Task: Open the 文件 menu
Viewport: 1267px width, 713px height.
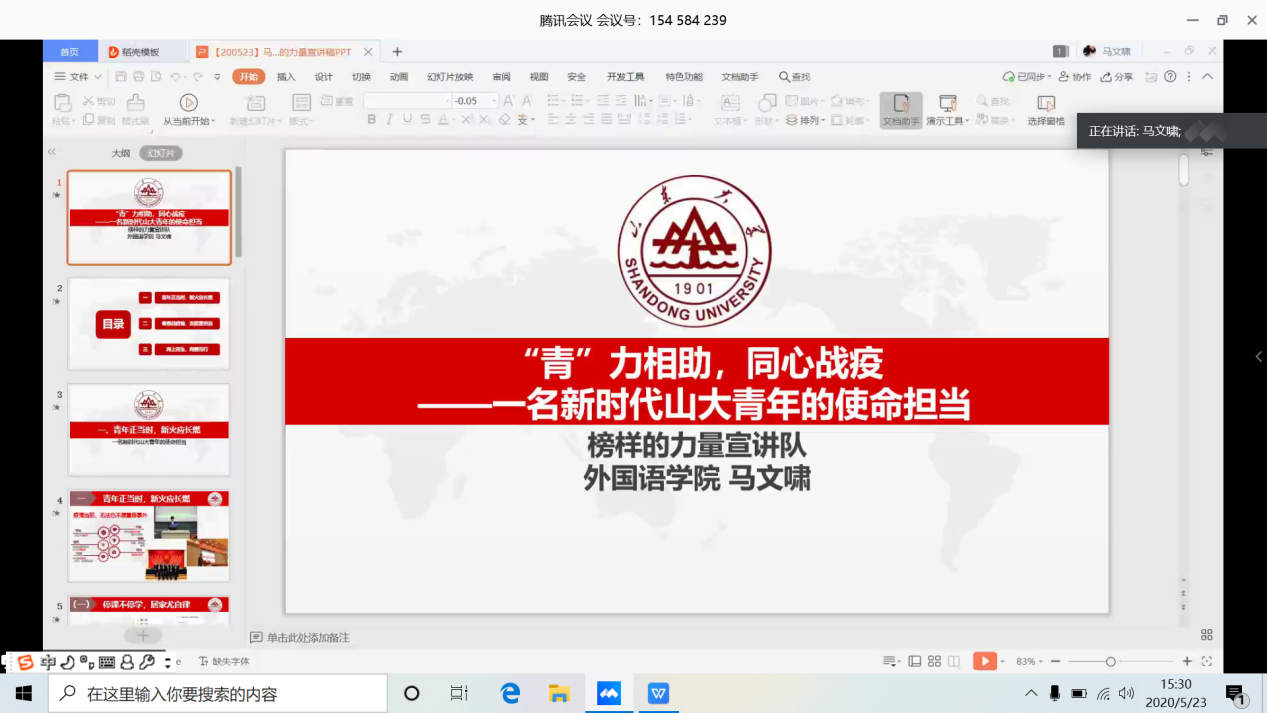Action: [78, 77]
